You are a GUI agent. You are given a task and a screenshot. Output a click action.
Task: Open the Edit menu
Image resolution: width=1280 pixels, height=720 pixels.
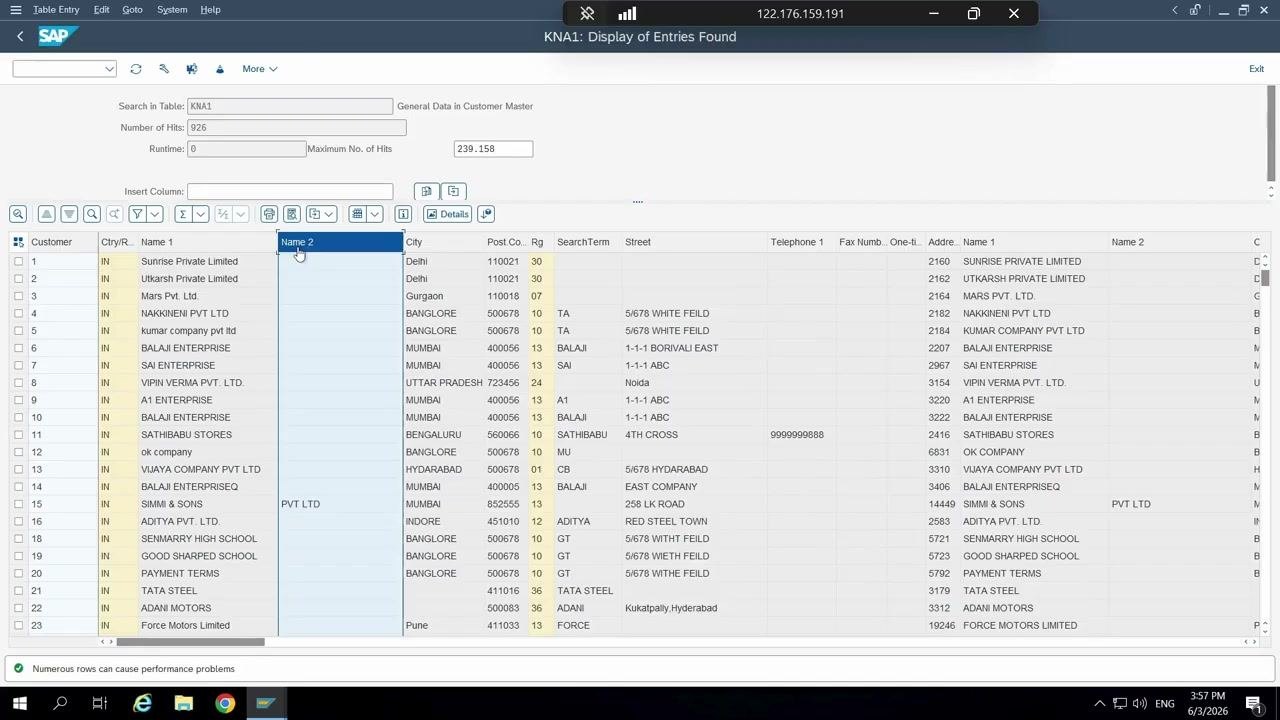[x=101, y=10]
